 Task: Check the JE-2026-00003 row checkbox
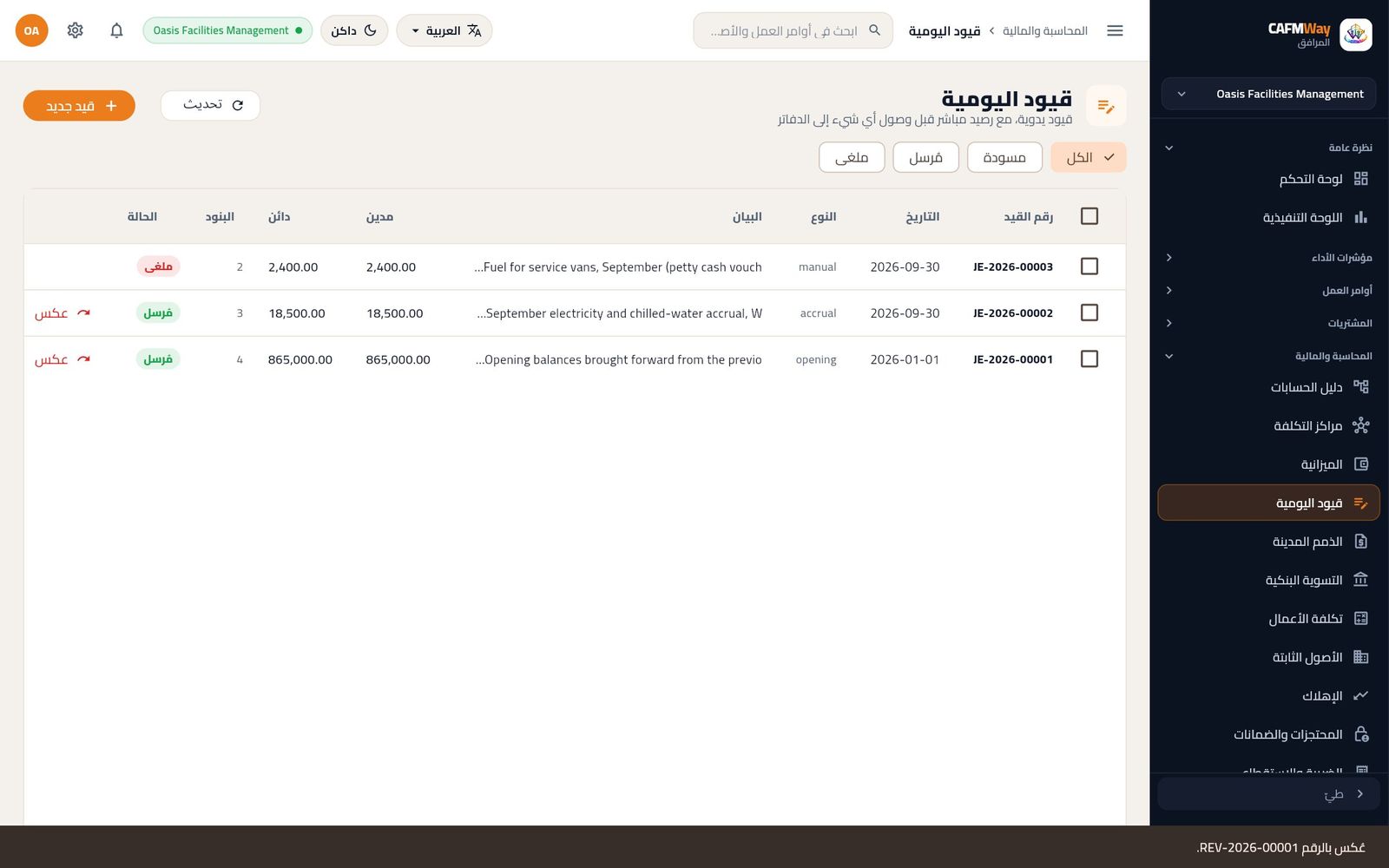(1089, 266)
